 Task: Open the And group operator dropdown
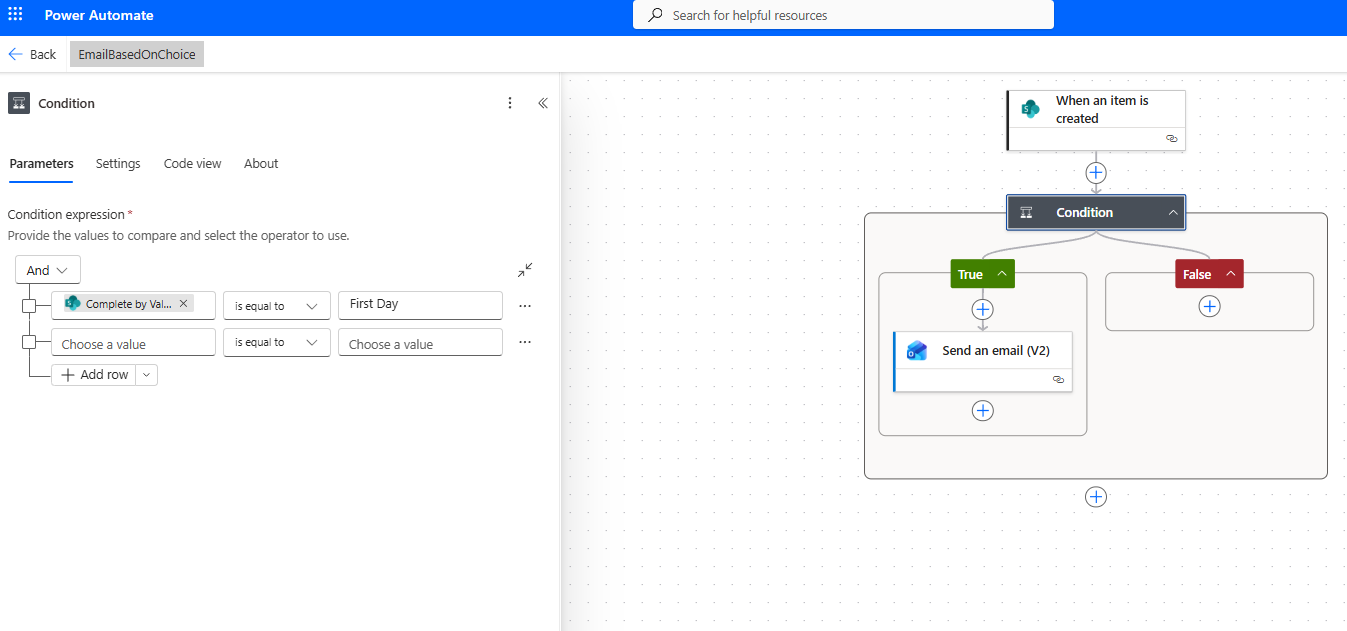48,270
